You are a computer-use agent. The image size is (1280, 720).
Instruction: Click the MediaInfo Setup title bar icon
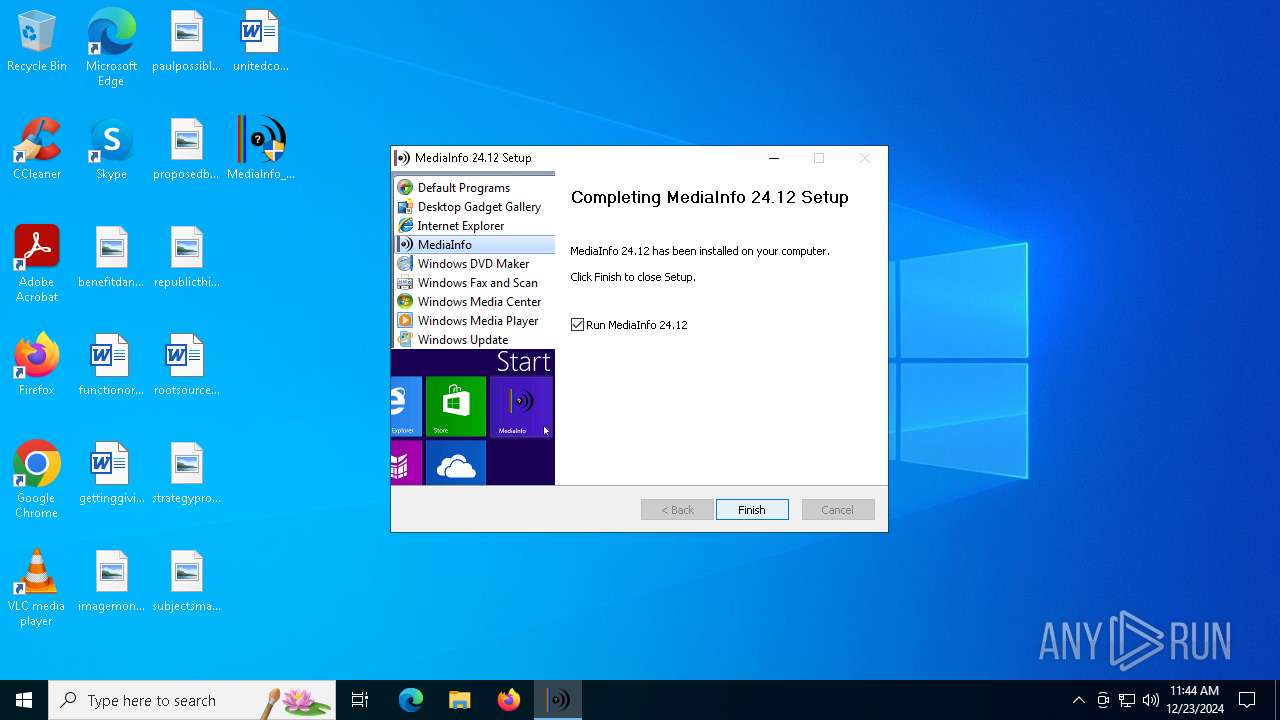402,158
